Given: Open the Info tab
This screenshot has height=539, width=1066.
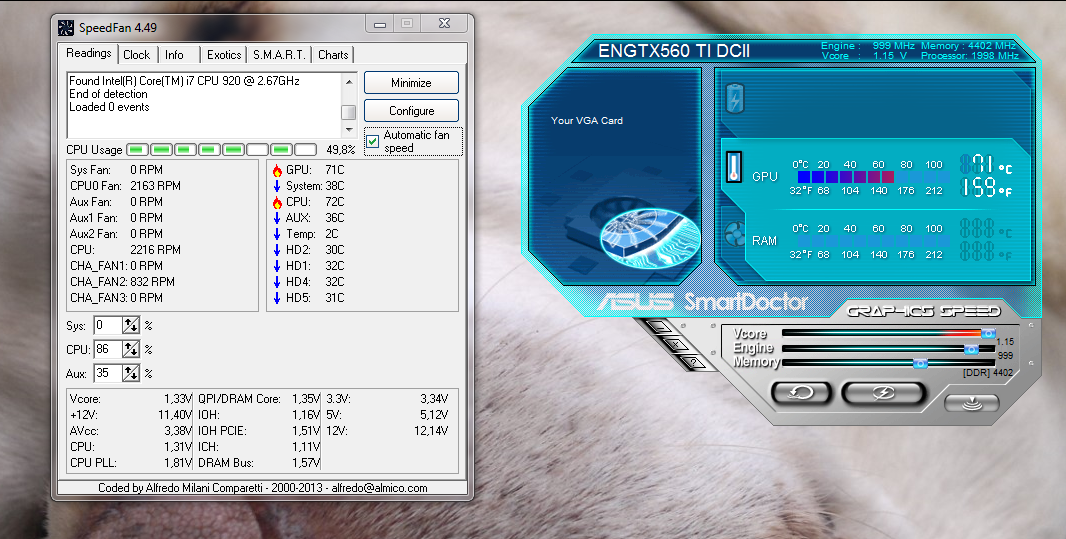Looking at the screenshot, I should click(x=174, y=55).
